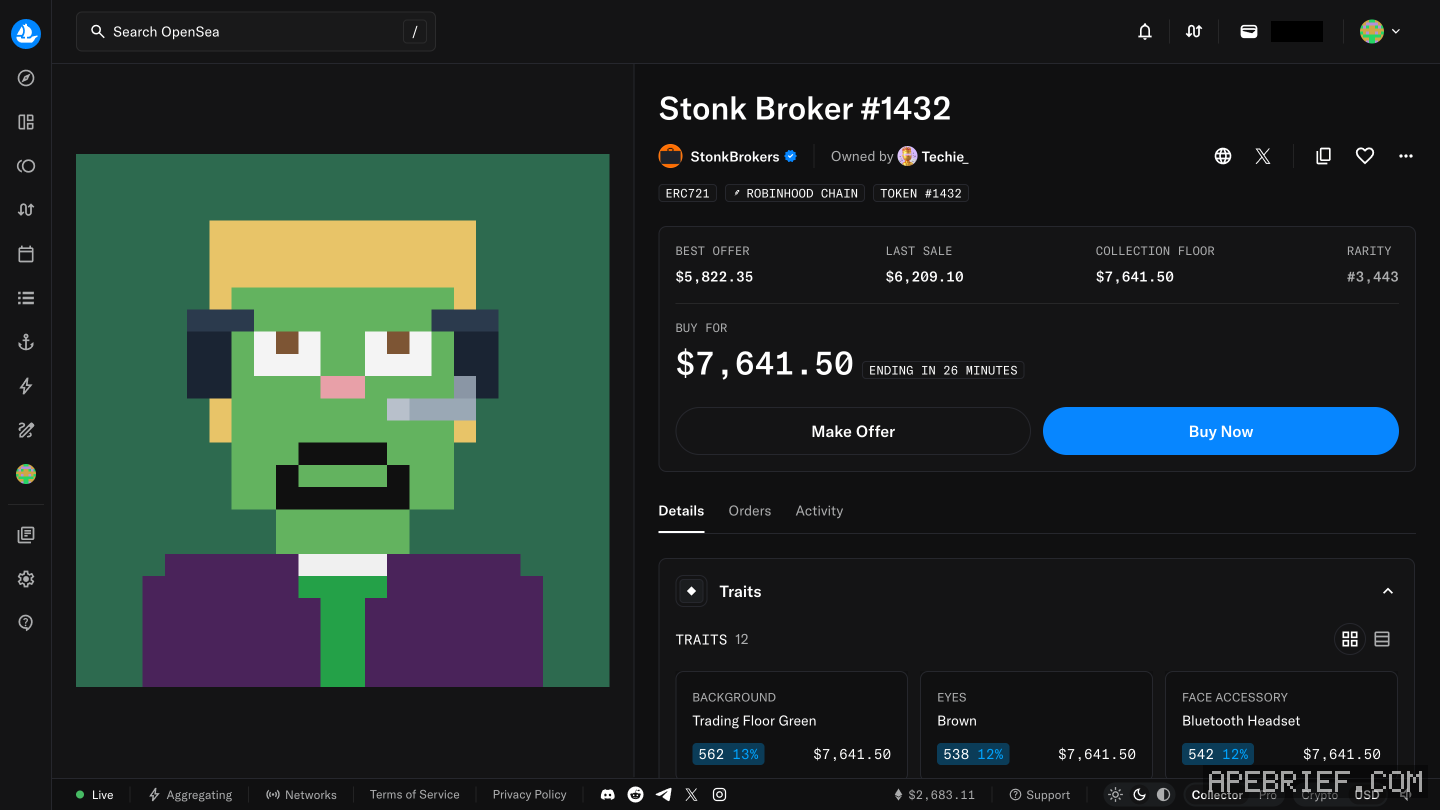Image resolution: width=1440 pixels, height=810 pixels.
Task: Open the Support link in footer
Action: pos(1040,795)
